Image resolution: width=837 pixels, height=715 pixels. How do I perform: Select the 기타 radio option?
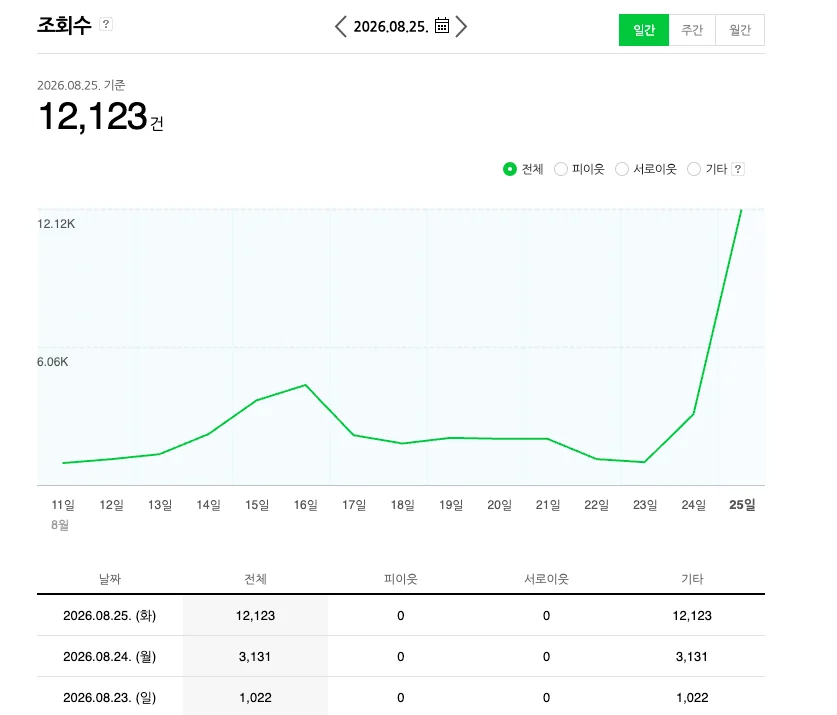pos(694,169)
